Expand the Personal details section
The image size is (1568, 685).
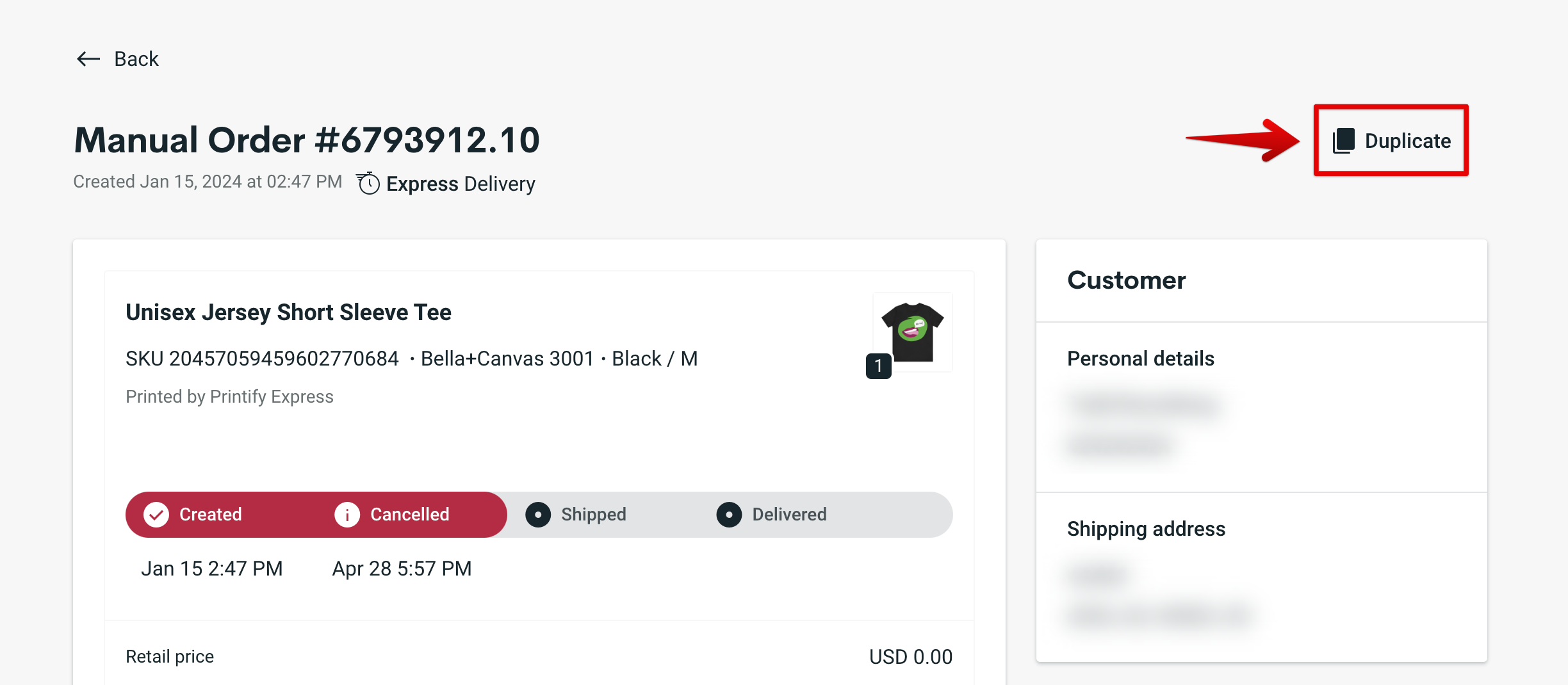pyautogui.click(x=1140, y=359)
